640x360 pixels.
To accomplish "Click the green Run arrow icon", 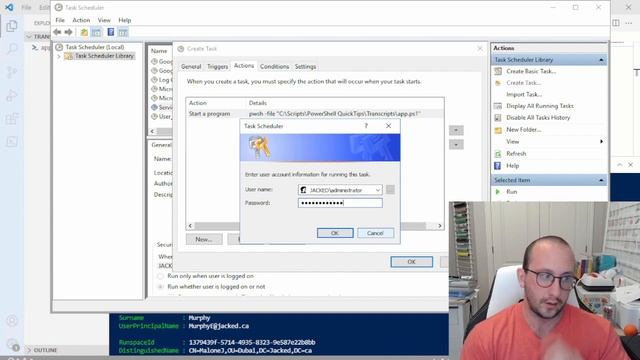I will [498, 191].
